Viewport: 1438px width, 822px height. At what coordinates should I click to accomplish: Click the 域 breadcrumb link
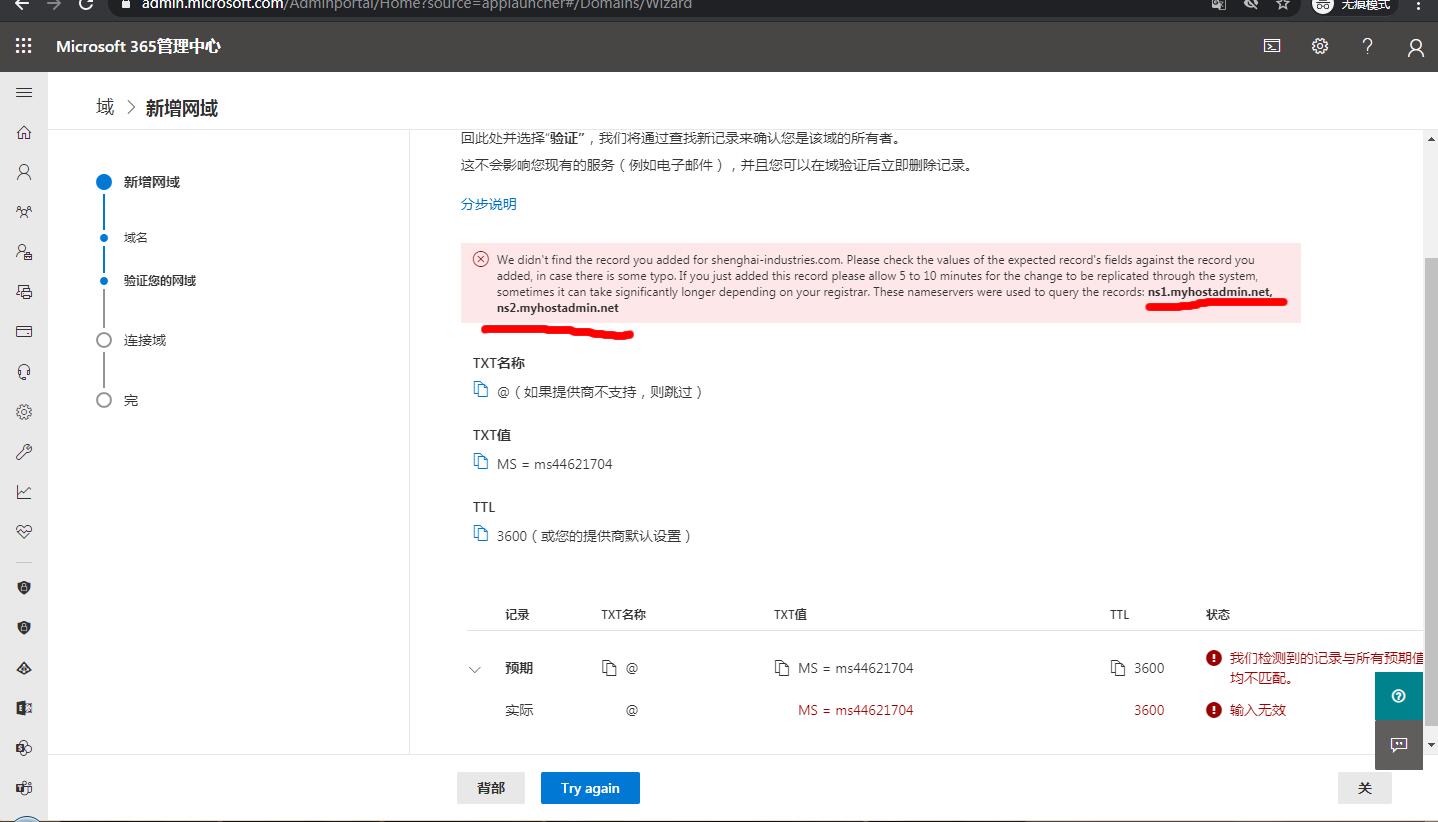pos(105,107)
